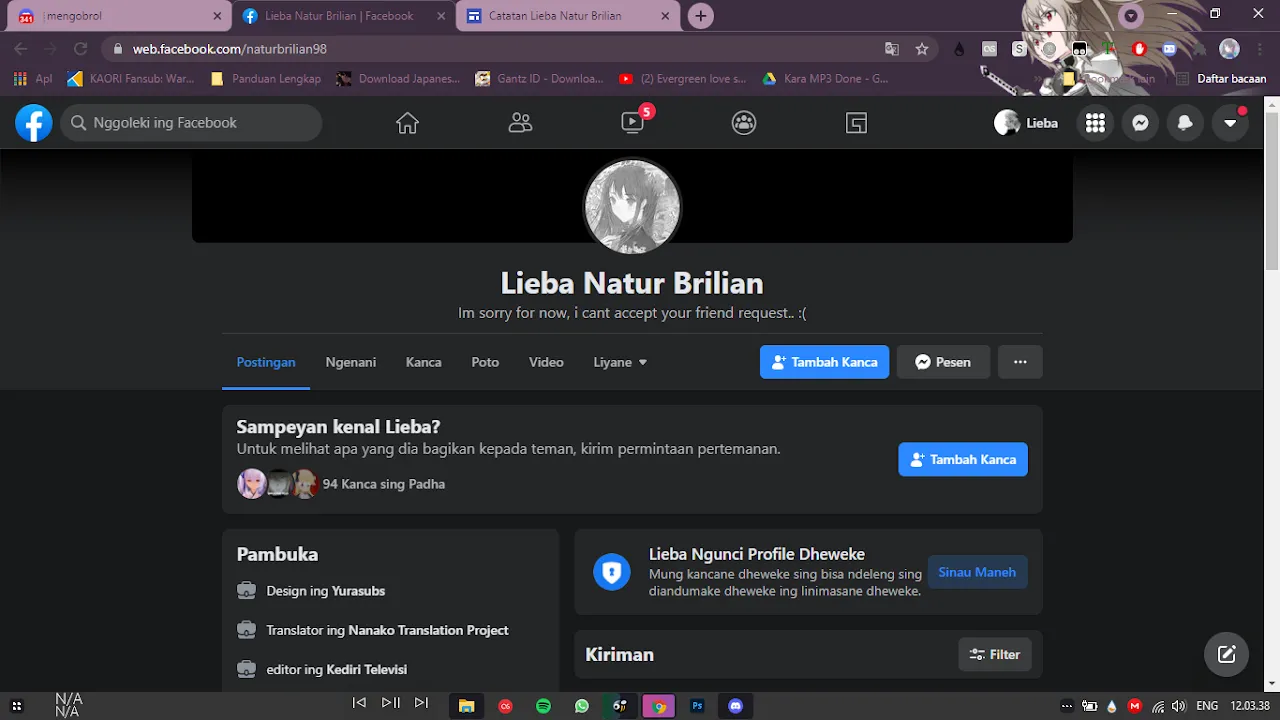1280x720 pixels.
Task: Open the three-dot profile options button
Action: coord(1020,362)
